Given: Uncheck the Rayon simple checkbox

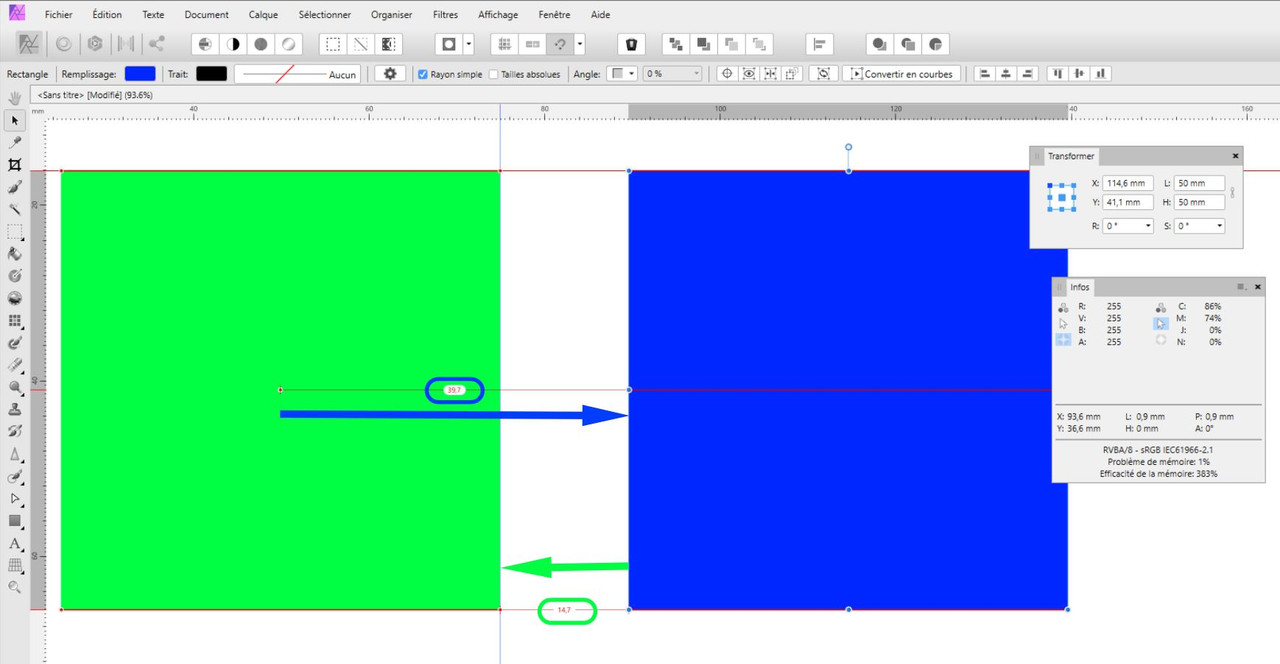Looking at the screenshot, I should click(x=423, y=74).
